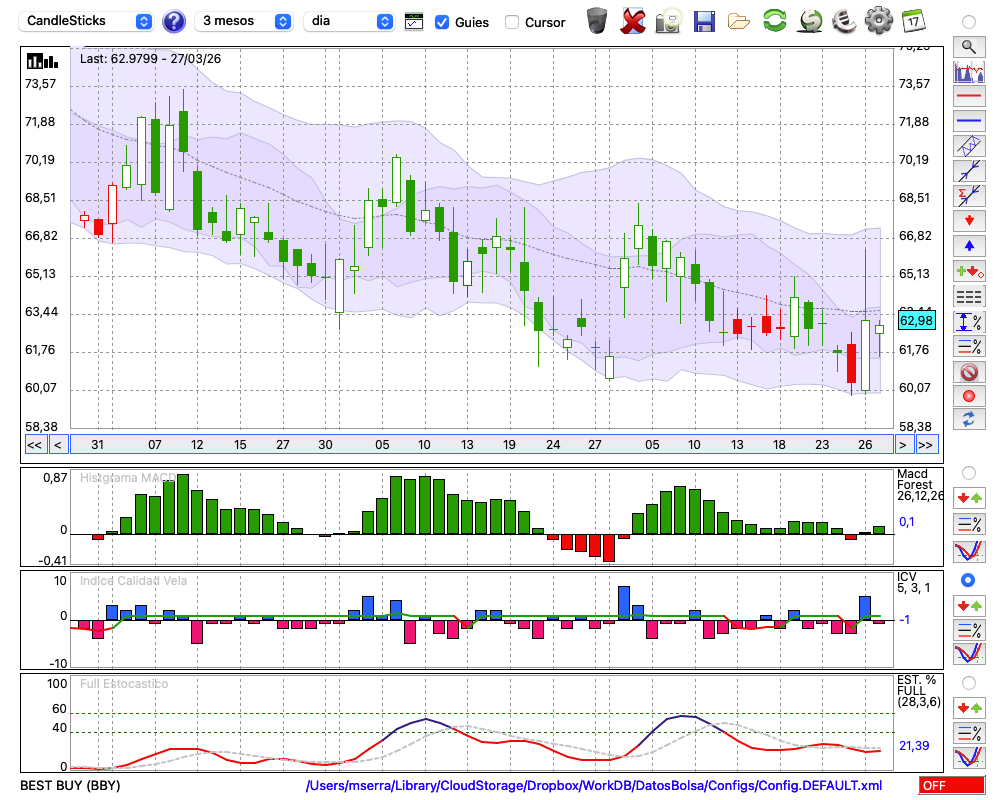Enable the Cursor checkbox

pos(512,22)
